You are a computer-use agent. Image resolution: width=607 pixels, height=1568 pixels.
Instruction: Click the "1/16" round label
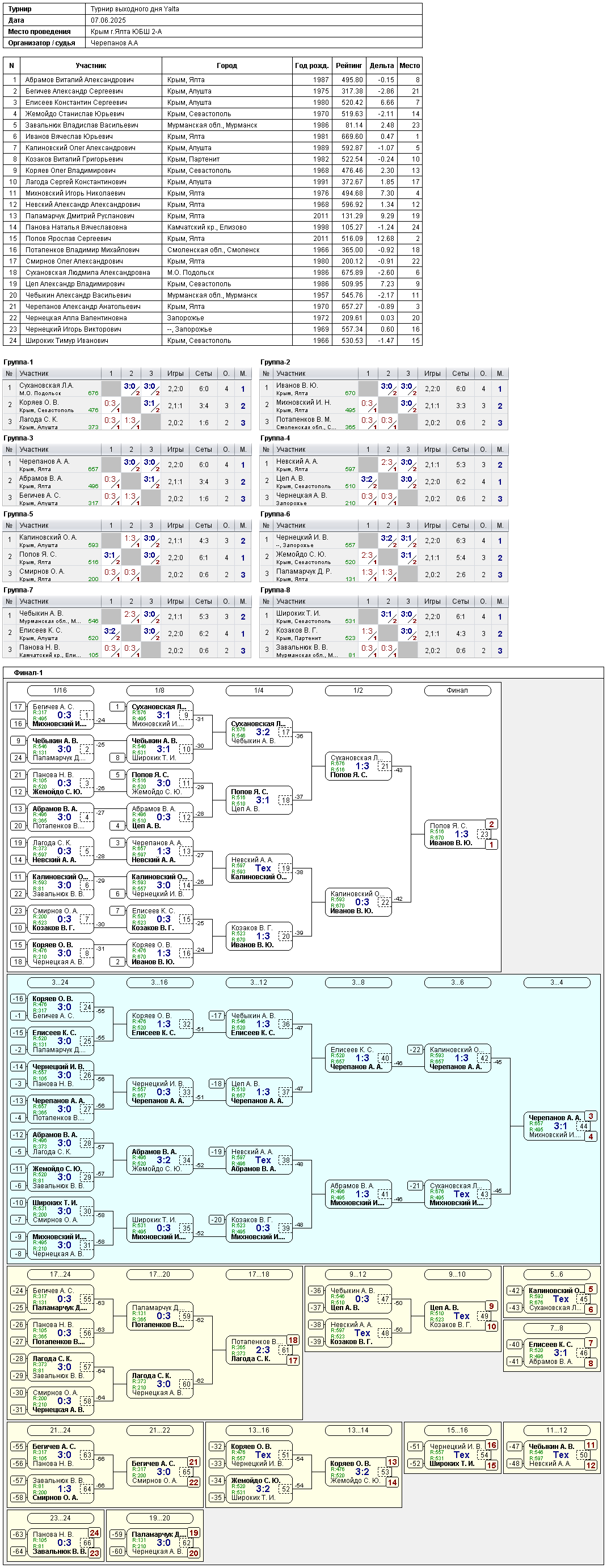[60, 690]
